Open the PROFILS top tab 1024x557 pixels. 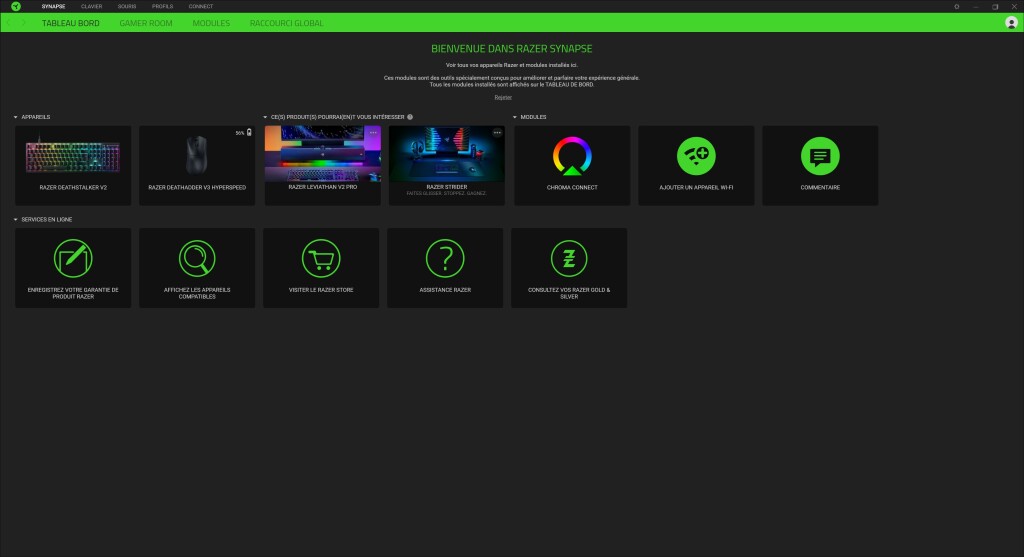(163, 7)
